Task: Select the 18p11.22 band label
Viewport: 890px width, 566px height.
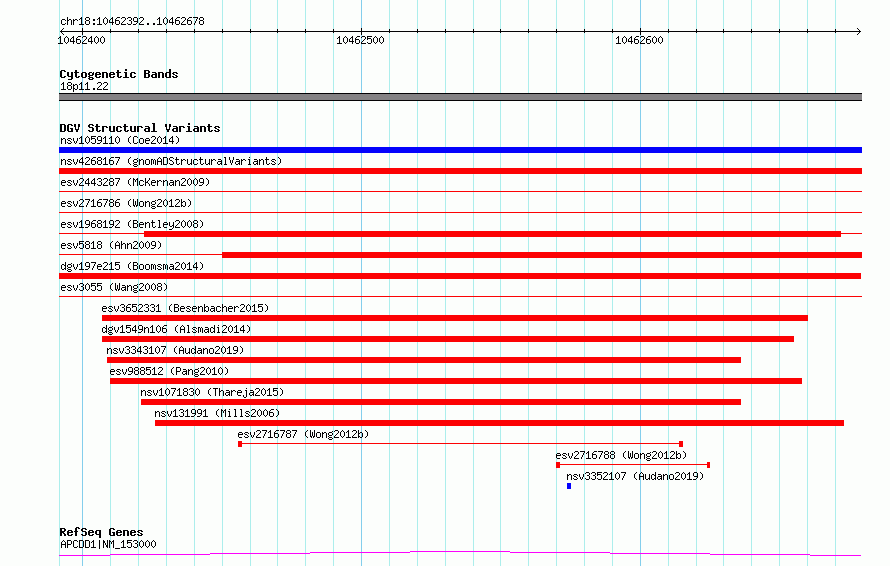Action: pyautogui.click(x=84, y=86)
